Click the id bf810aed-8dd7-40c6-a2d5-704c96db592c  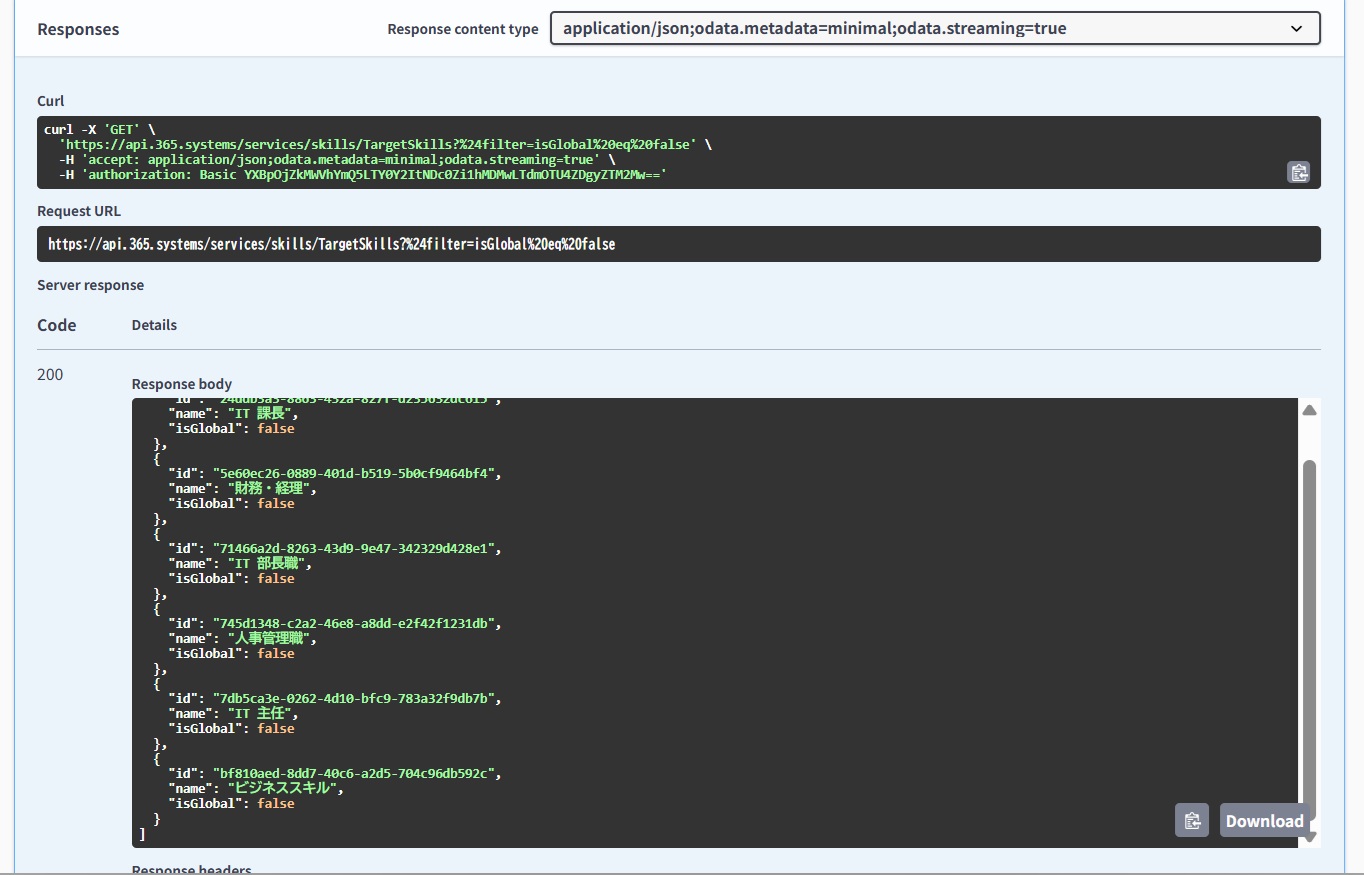click(x=354, y=773)
